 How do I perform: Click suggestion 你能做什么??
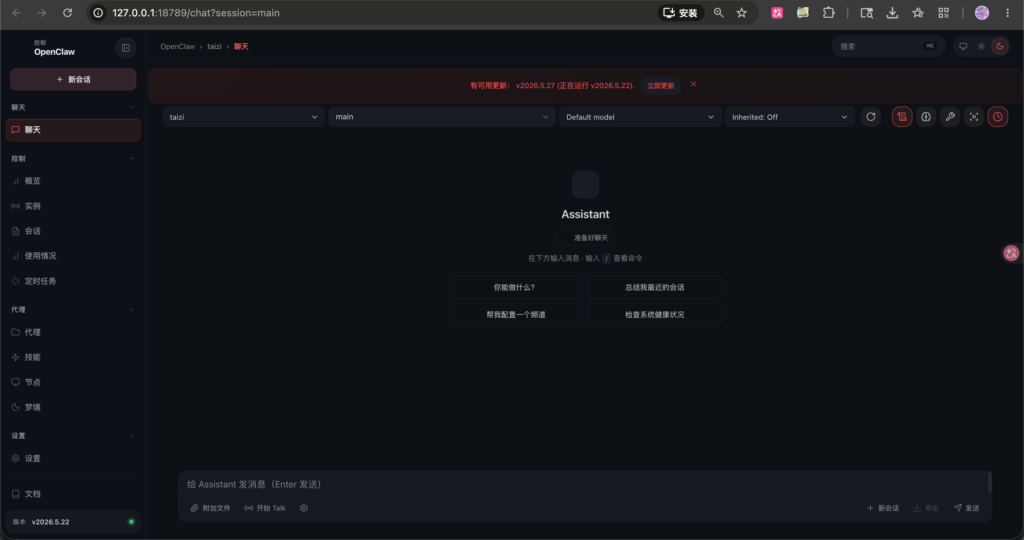[515, 287]
